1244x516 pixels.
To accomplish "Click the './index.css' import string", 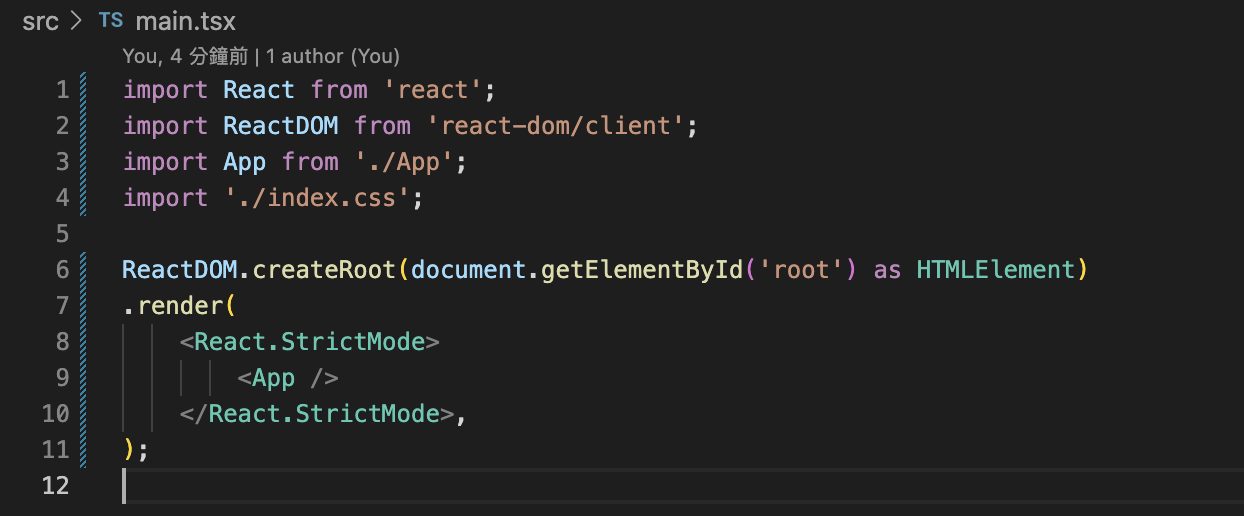I will (317, 198).
